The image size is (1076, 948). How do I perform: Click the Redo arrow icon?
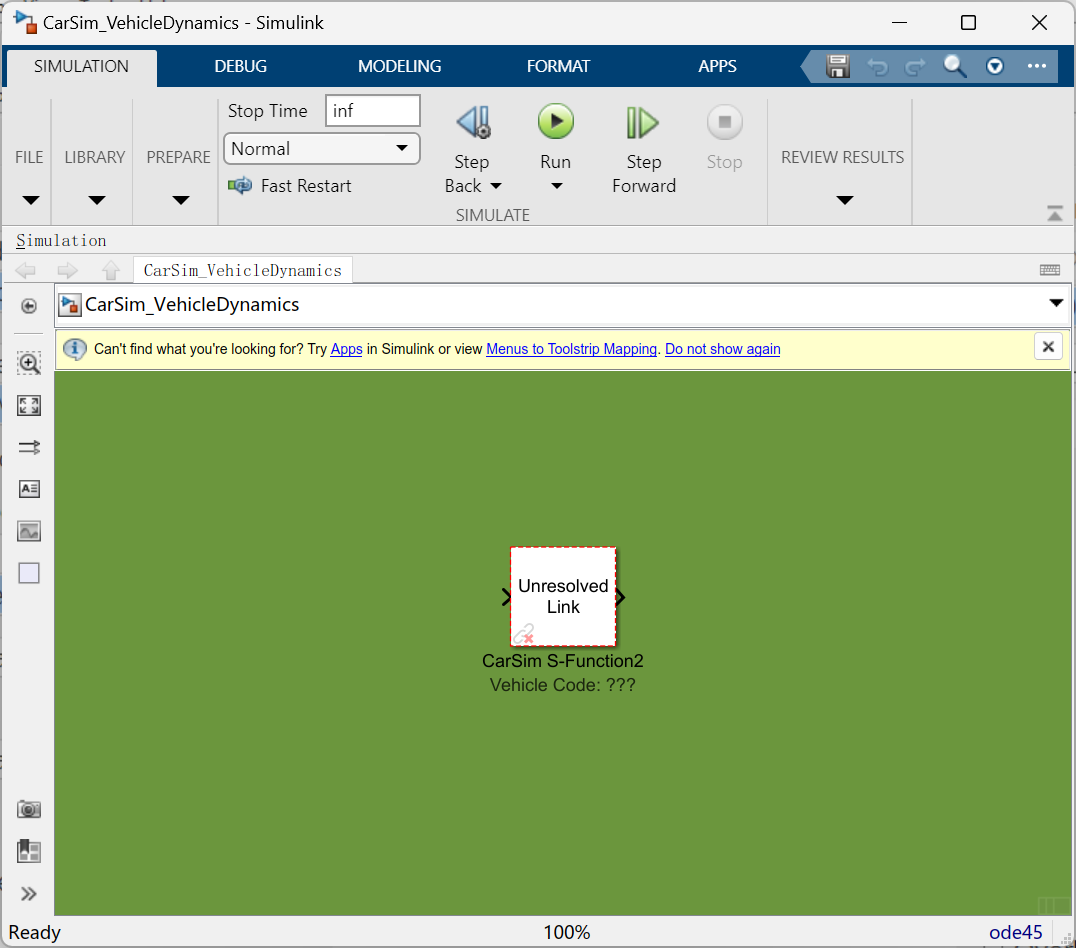(915, 67)
